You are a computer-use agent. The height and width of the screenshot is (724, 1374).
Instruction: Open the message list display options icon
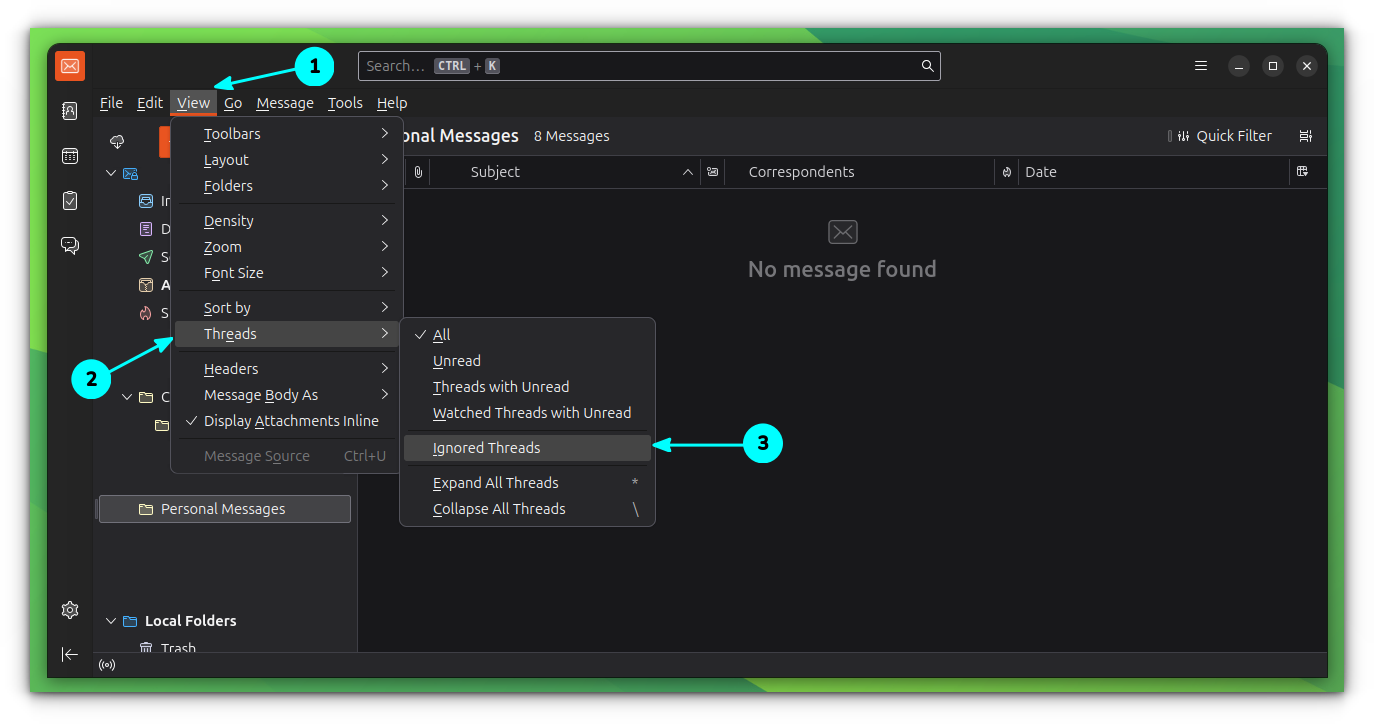click(x=1306, y=135)
